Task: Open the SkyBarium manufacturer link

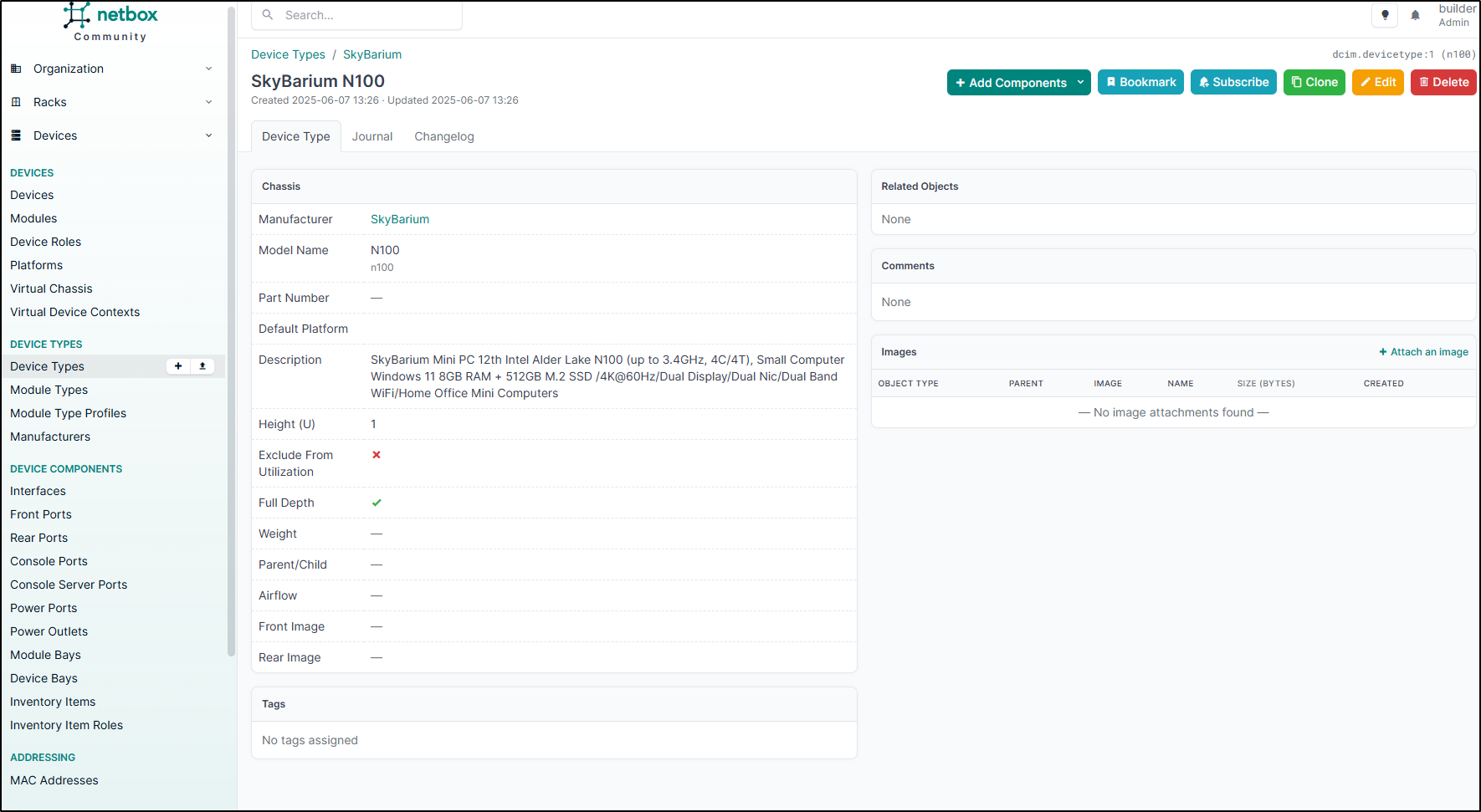Action: (x=400, y=219)
